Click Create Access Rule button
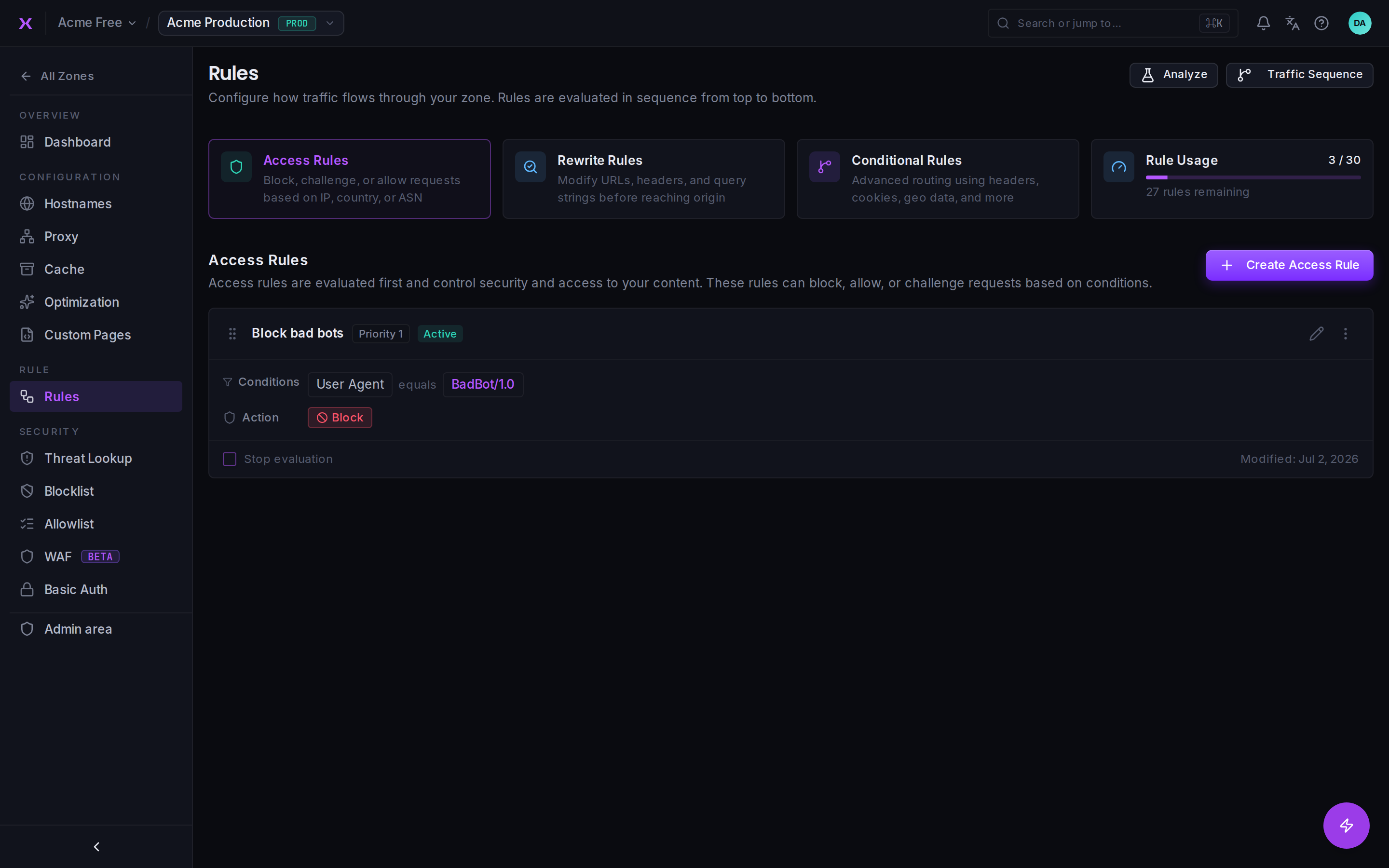 pyautogui.click(x=1289, y=265)
